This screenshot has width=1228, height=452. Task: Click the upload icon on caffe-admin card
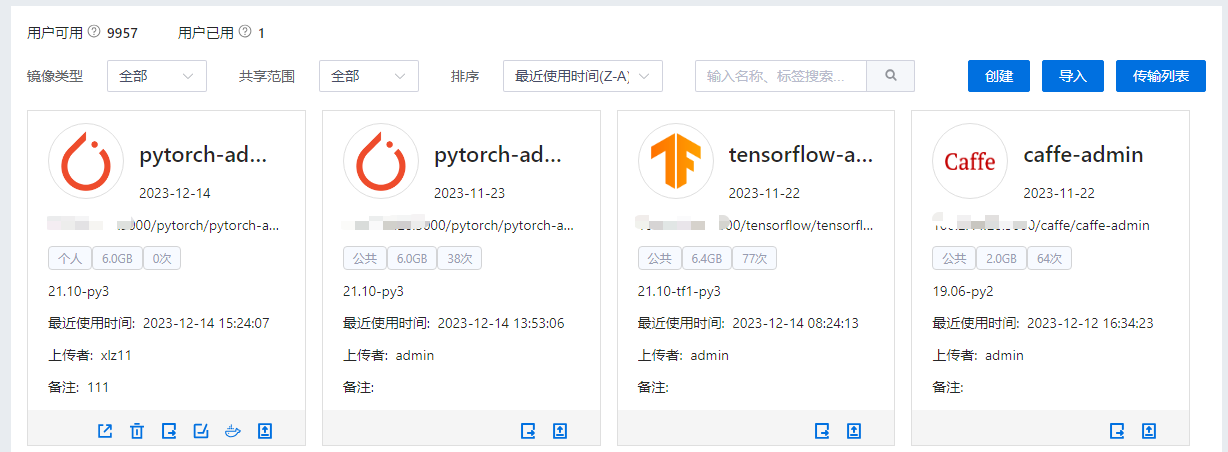[x=1149, y=431]
